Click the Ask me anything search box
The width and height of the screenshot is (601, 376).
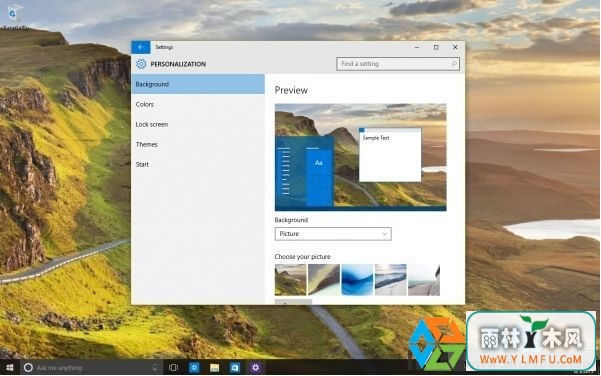[x=91, y=368]
